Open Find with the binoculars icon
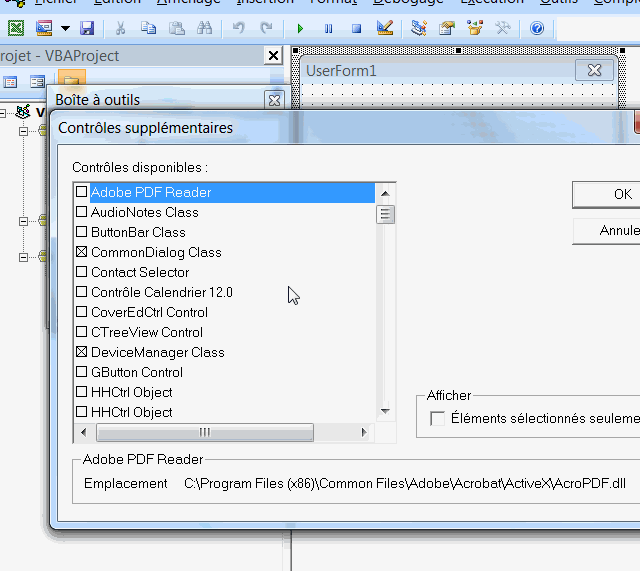640x571 pixels. click(x=204, y=28)
